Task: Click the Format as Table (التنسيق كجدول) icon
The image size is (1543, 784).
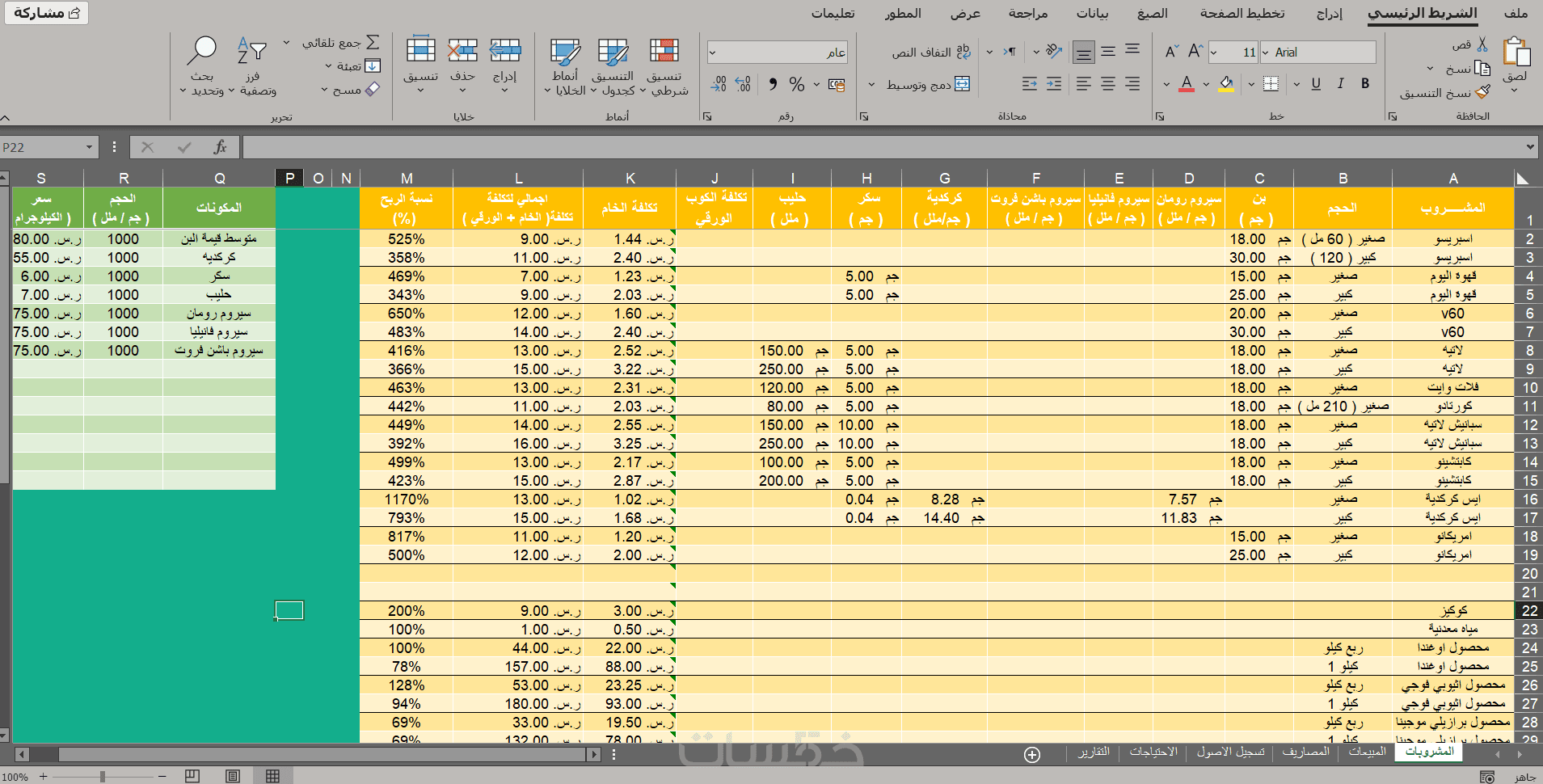Action: click(x=613, y=52)
